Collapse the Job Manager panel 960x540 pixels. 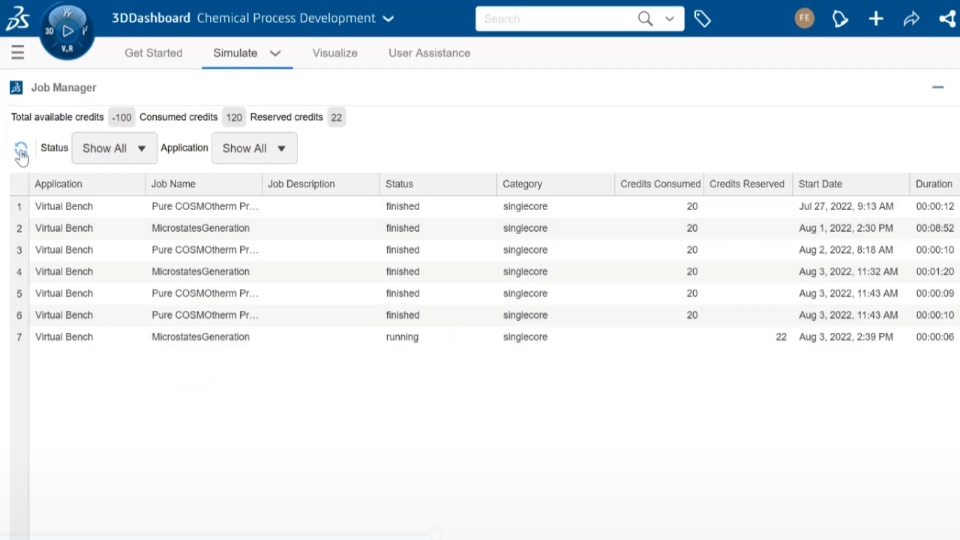pyautogui.click(x=938, y=88)
